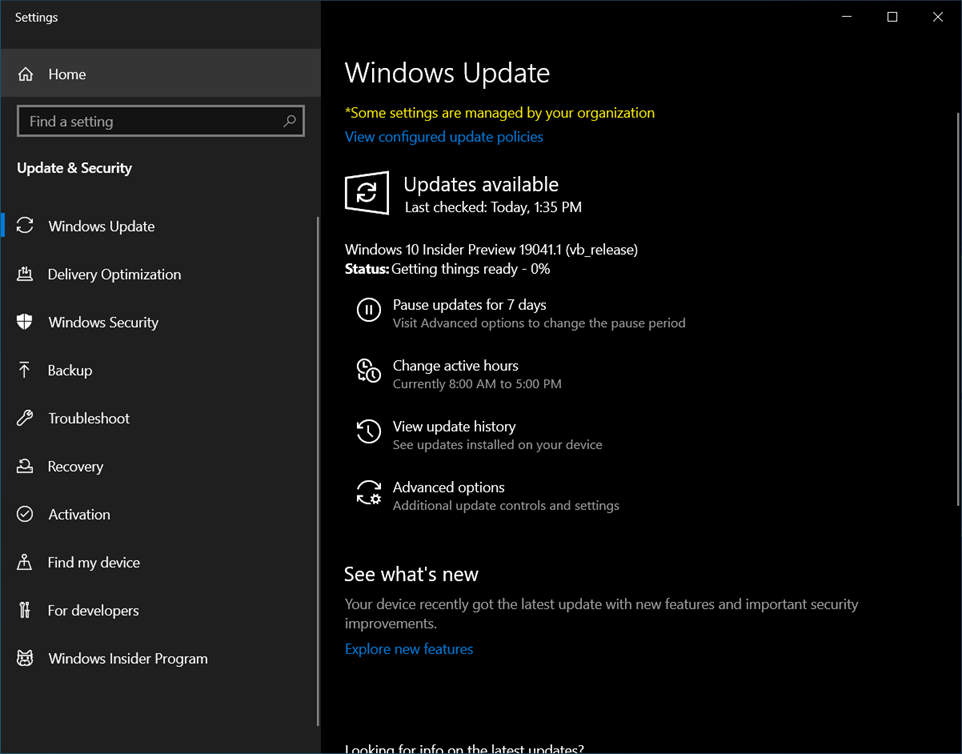Image resolution: width=962 pixels, height=754 pixels.
Task: Click 'See what's new' heading
Action: click(411, 574)
